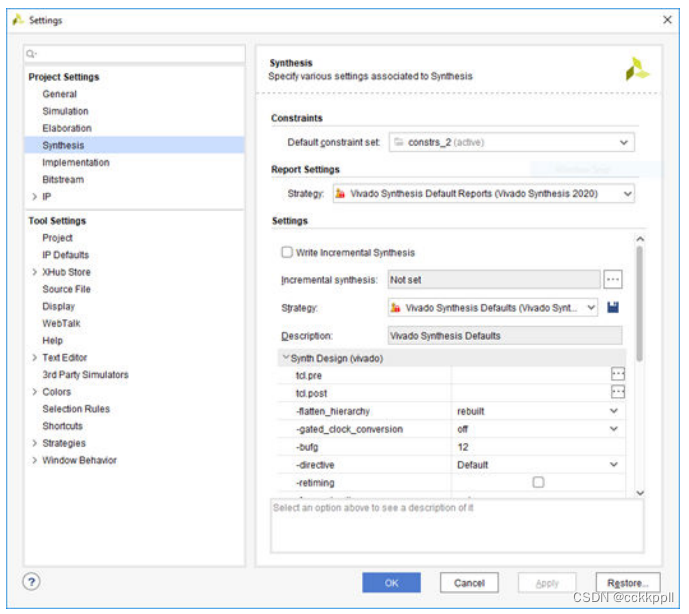Enable Write Incremental Synthesis checkbox

point(286,252)
